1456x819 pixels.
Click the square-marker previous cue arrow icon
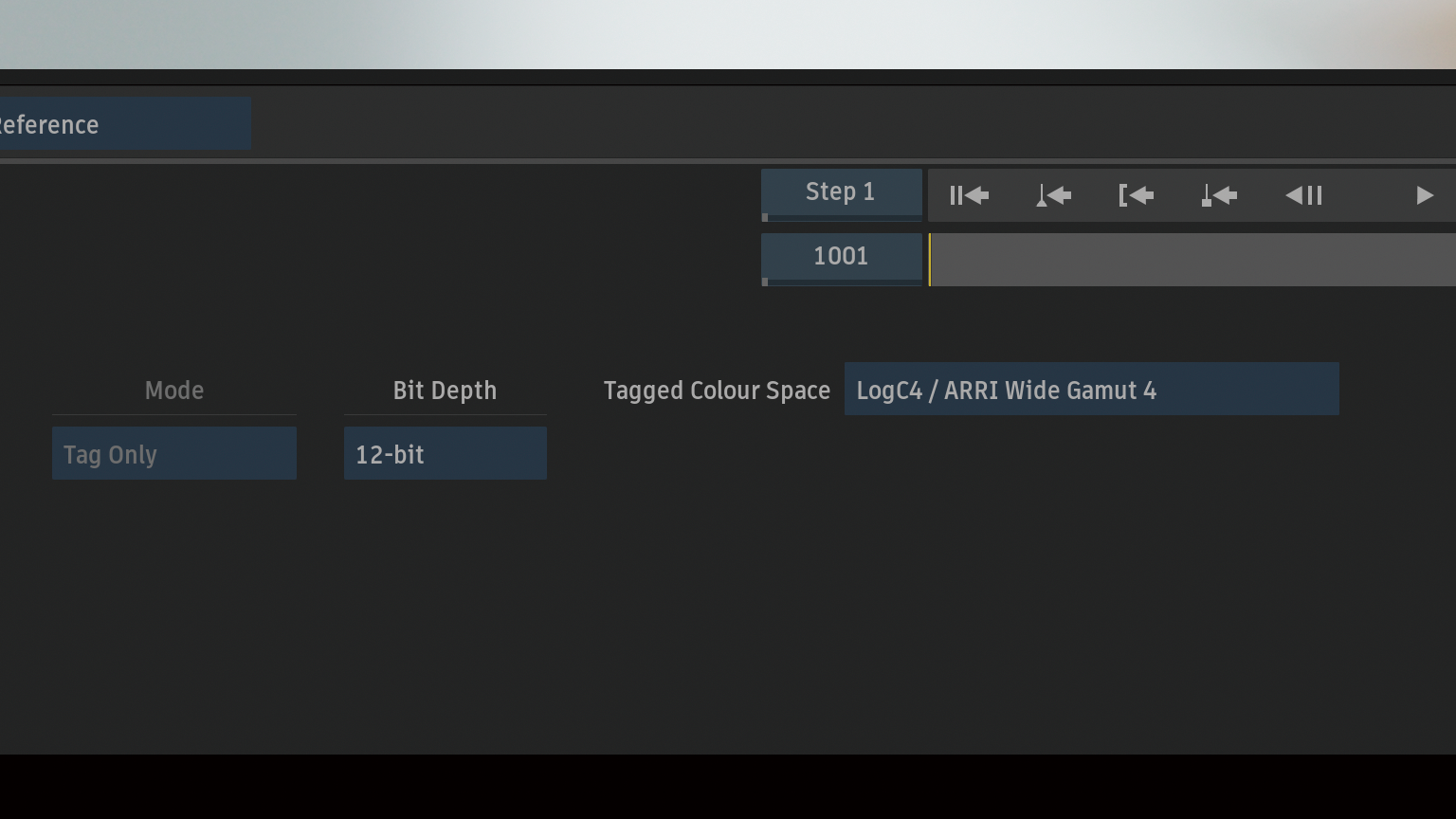[1219, 195]
